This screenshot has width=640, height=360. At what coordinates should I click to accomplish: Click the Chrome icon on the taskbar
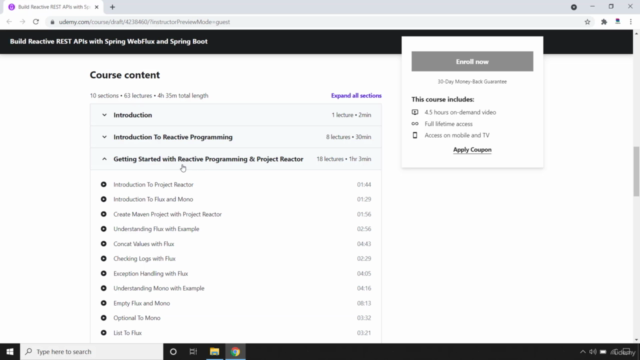tap(235, 351)
